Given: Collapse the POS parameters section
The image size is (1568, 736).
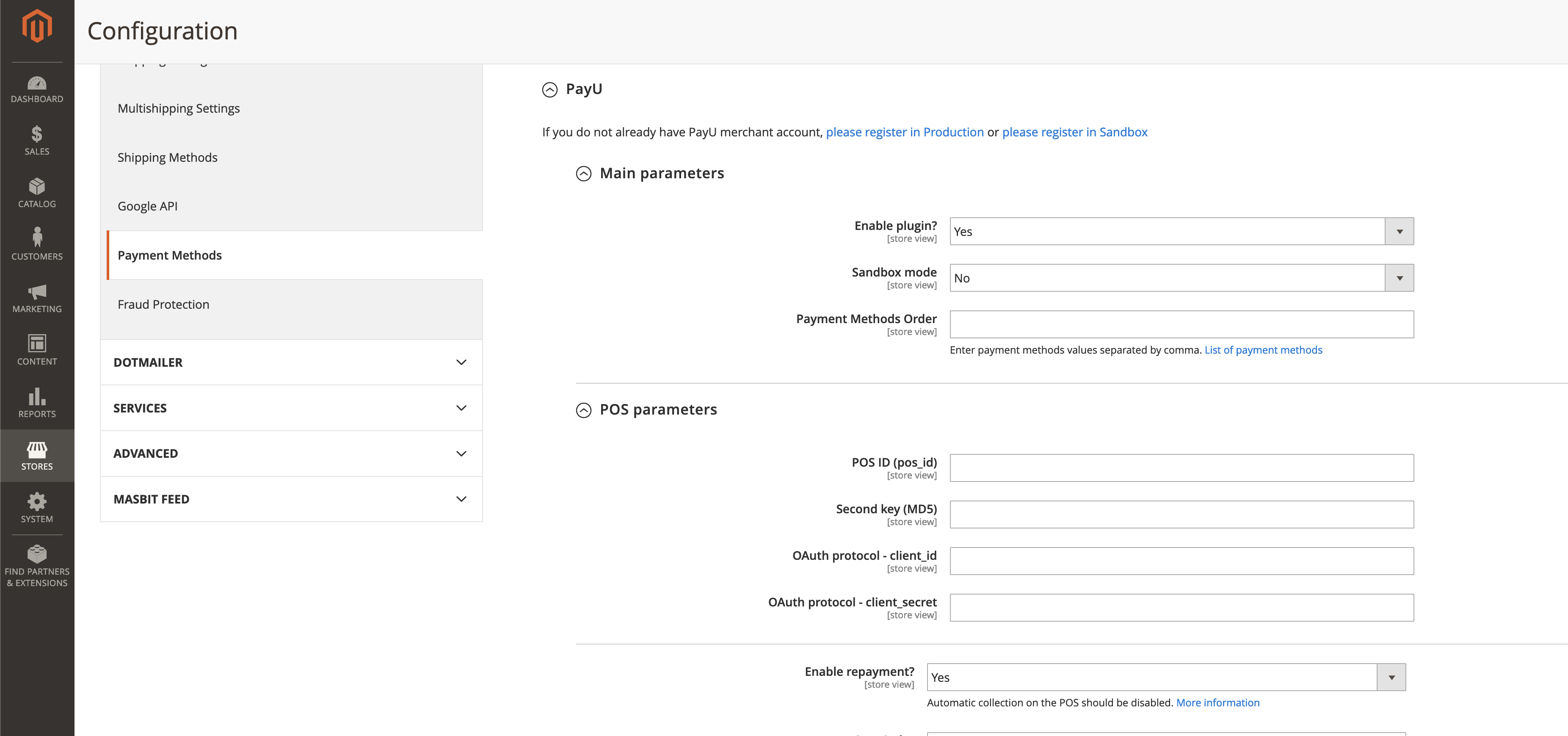Looking at the screenshot, I should tap(583, 410).
